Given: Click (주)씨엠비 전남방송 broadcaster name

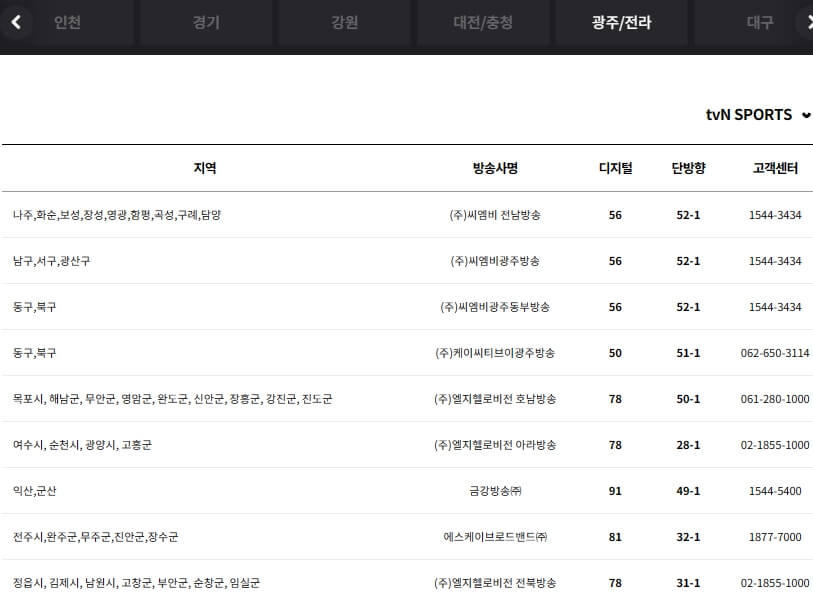Looking at the screenshot, I should tap(495, 215).
